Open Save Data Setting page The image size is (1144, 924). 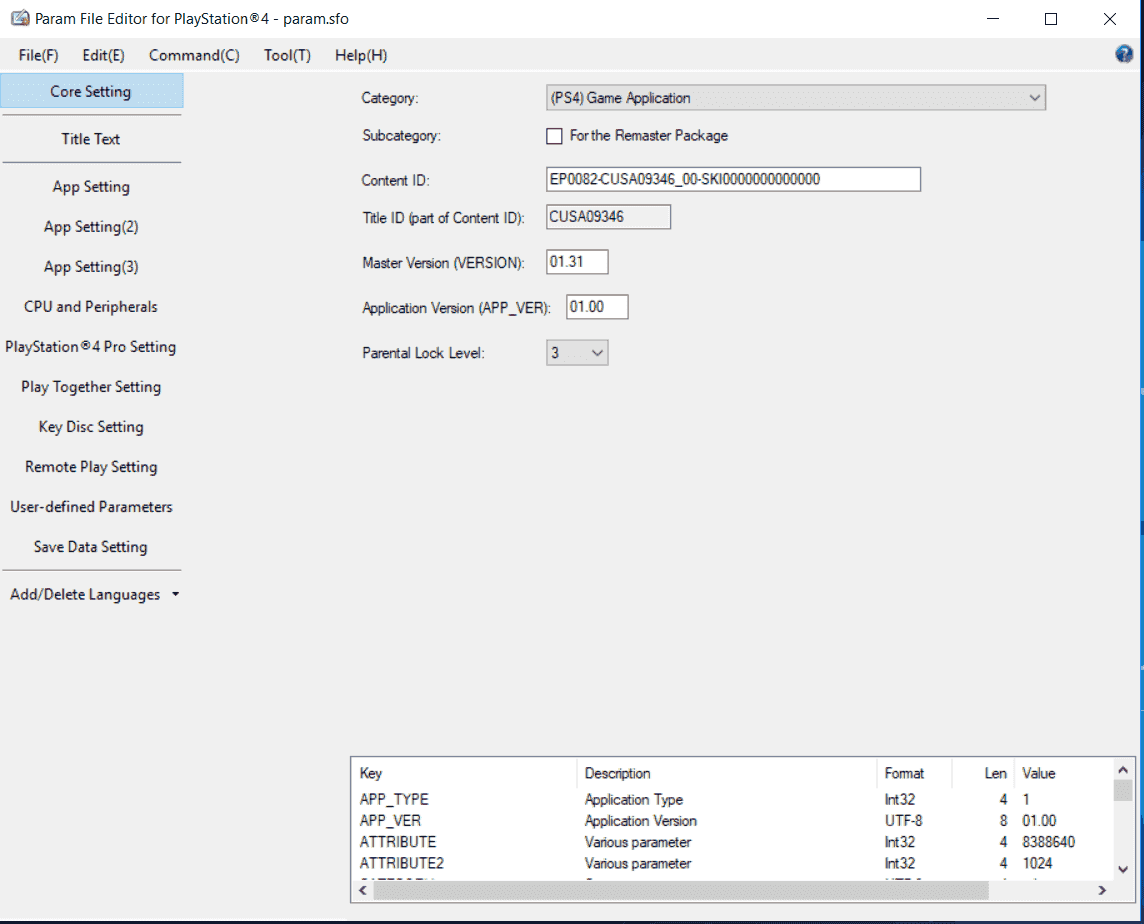(91, 547)
